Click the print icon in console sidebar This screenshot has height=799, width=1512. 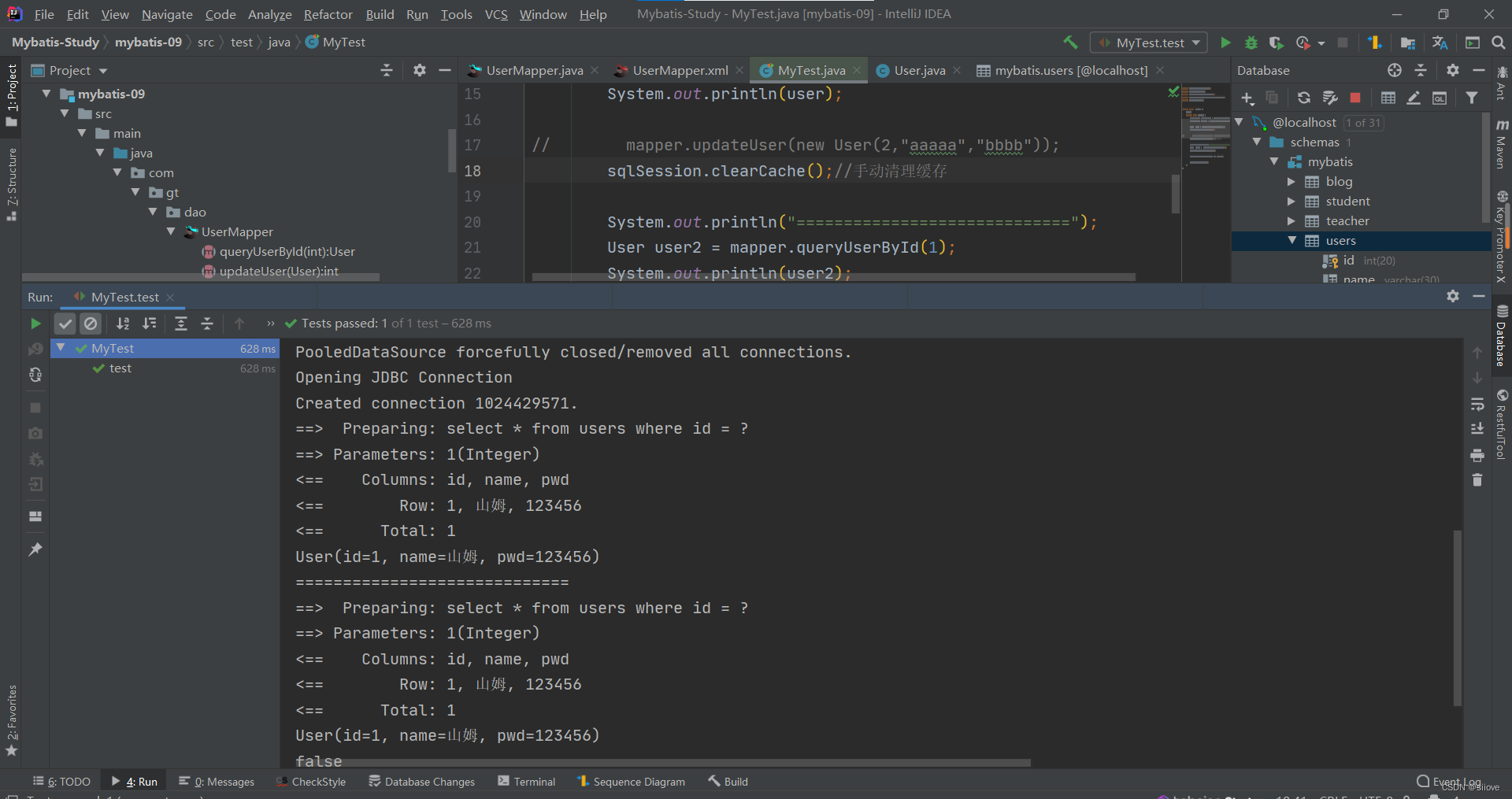pos(1477,455)
